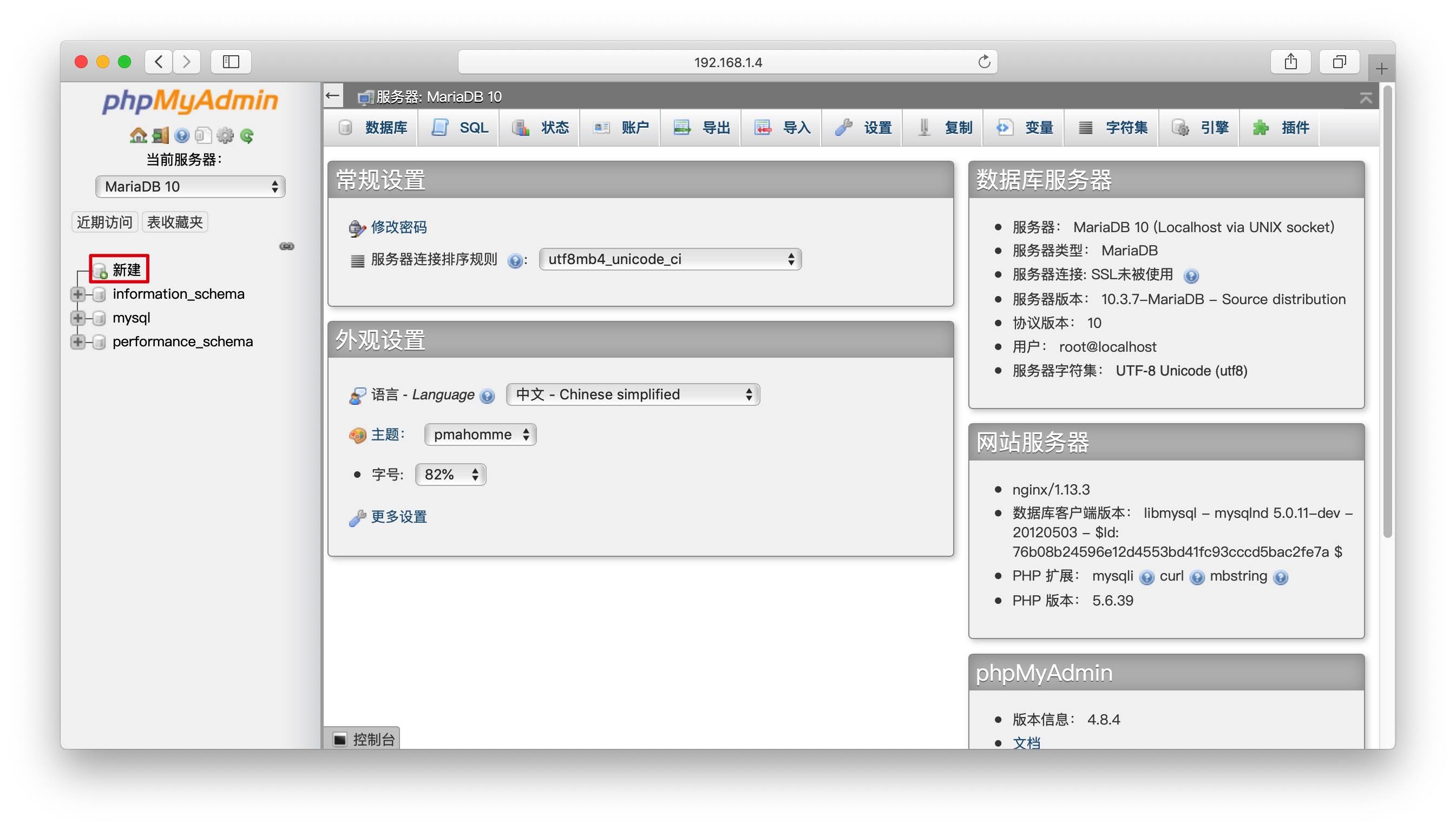
Task: Open the MariaDB 10 server dropdown
Action: (x=189, y=186)
